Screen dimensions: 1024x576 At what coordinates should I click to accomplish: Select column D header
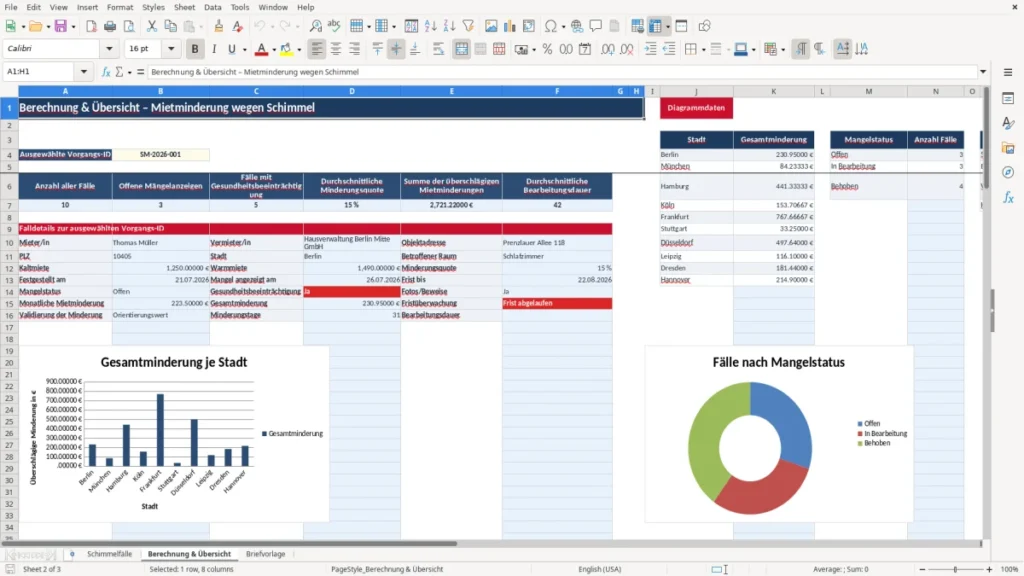point(351,91)
